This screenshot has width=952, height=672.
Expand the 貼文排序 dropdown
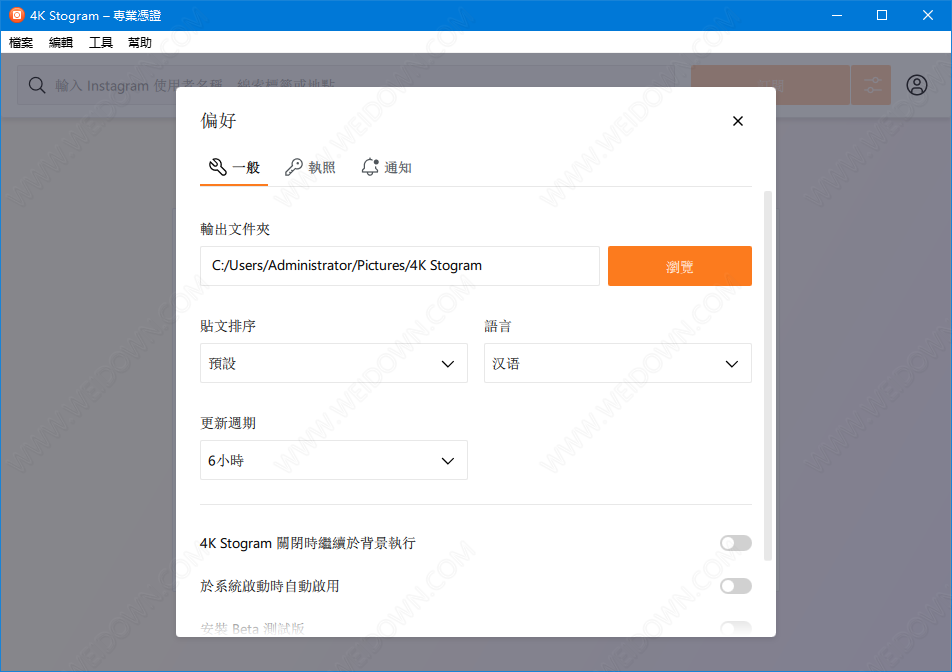click(x=333, y=364)
